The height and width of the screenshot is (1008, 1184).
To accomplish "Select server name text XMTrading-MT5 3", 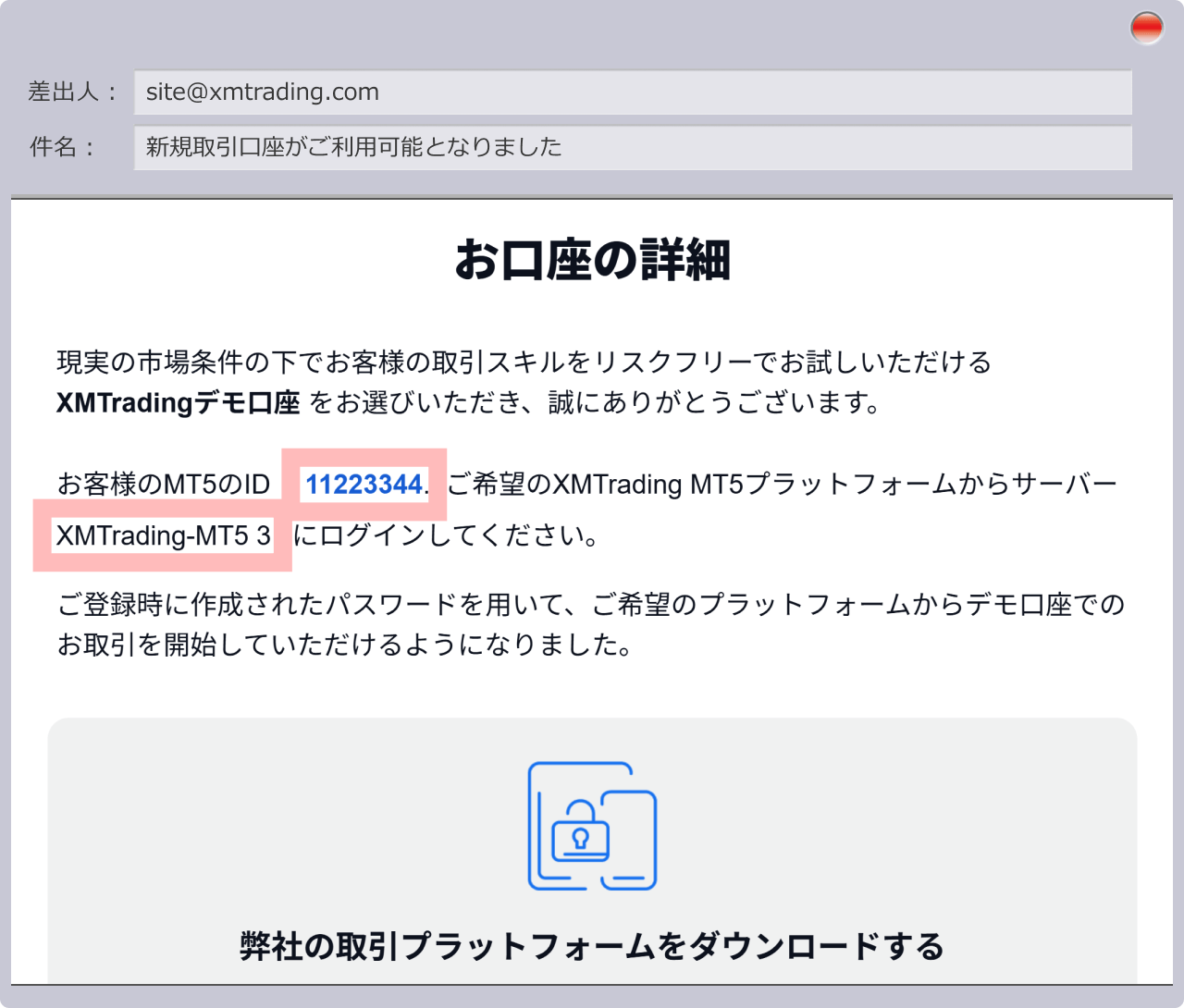I will (x=164, y=535).
